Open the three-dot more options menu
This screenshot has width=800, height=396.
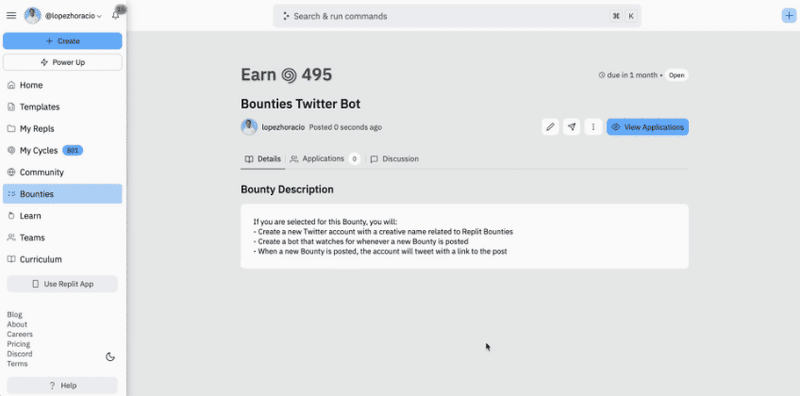593,127
